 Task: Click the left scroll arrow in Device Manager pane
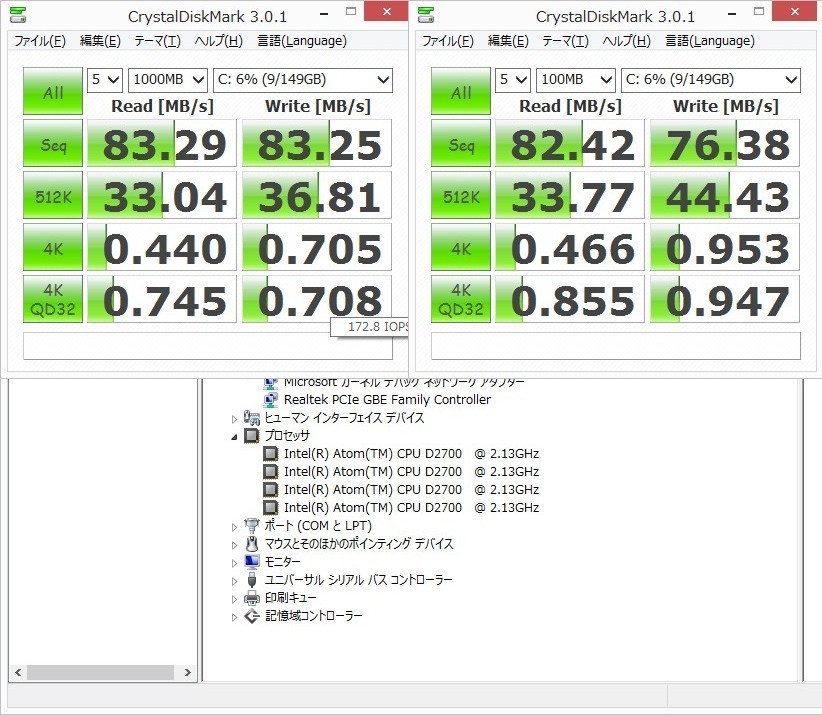click(18, 672)
